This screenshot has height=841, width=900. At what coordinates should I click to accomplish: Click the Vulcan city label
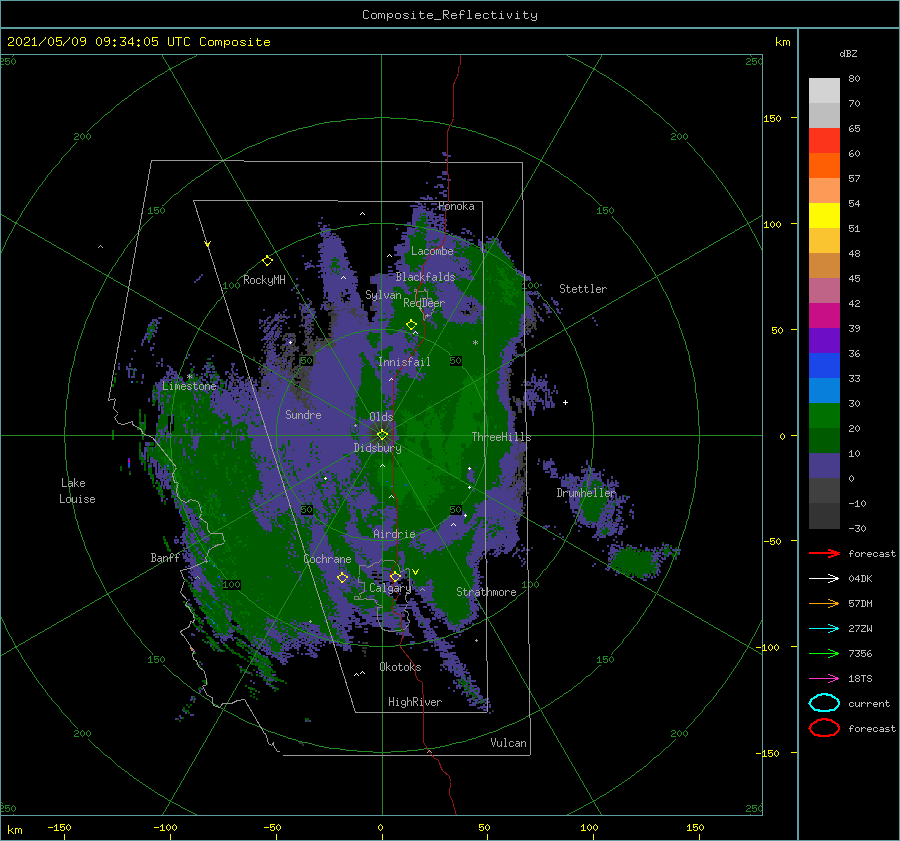coord(509,743)
